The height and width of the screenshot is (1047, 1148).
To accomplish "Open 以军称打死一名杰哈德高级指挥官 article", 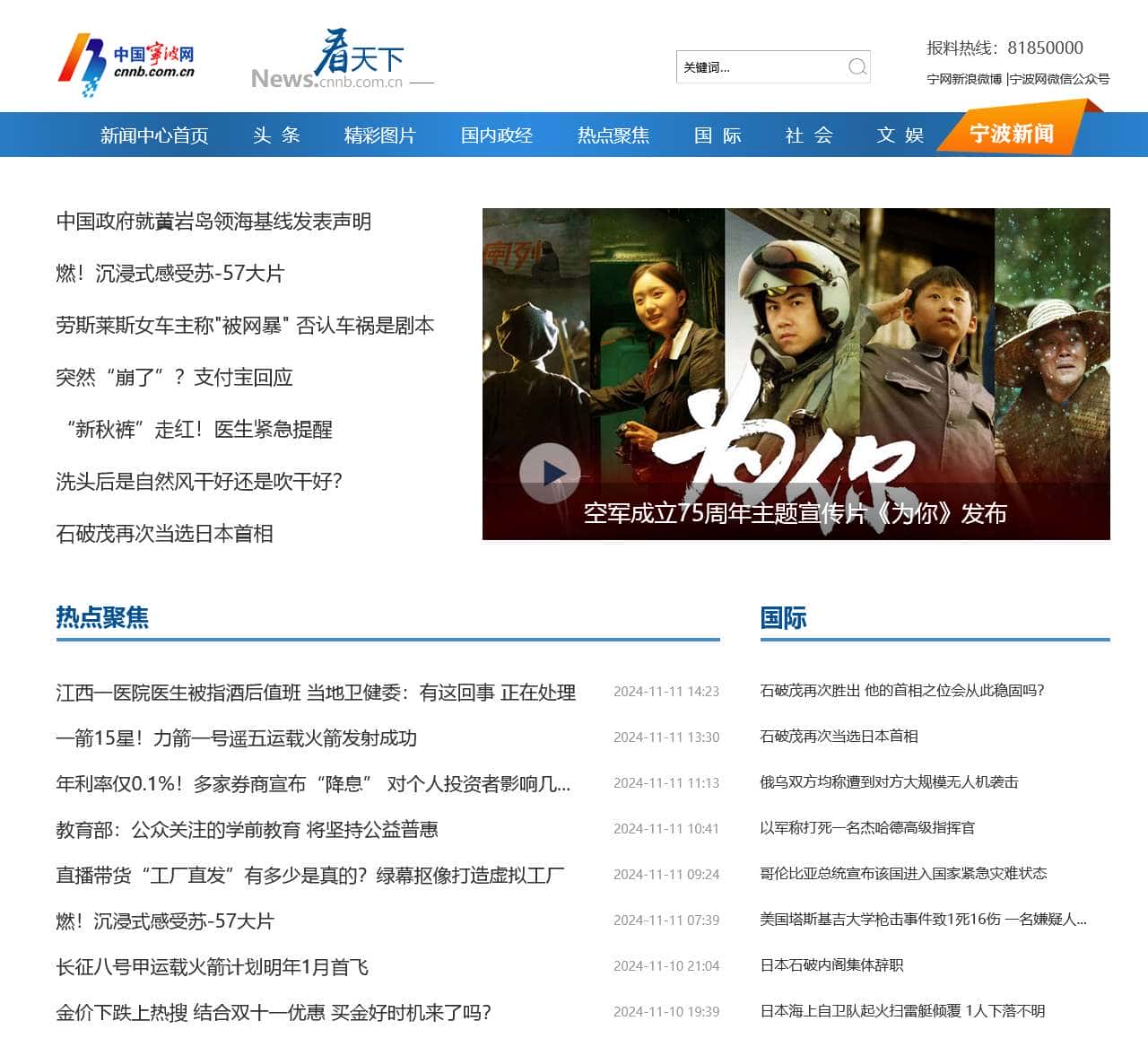I will point(867,828).
